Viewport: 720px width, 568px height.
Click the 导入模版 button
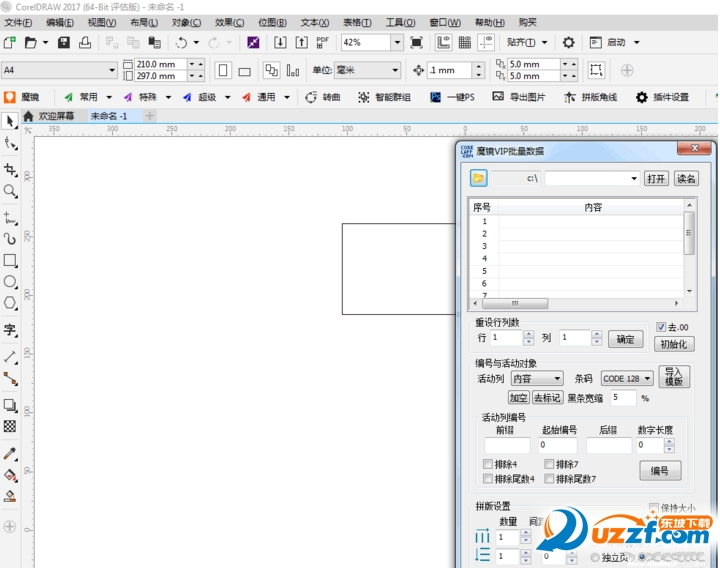click(x=674, y=377)
